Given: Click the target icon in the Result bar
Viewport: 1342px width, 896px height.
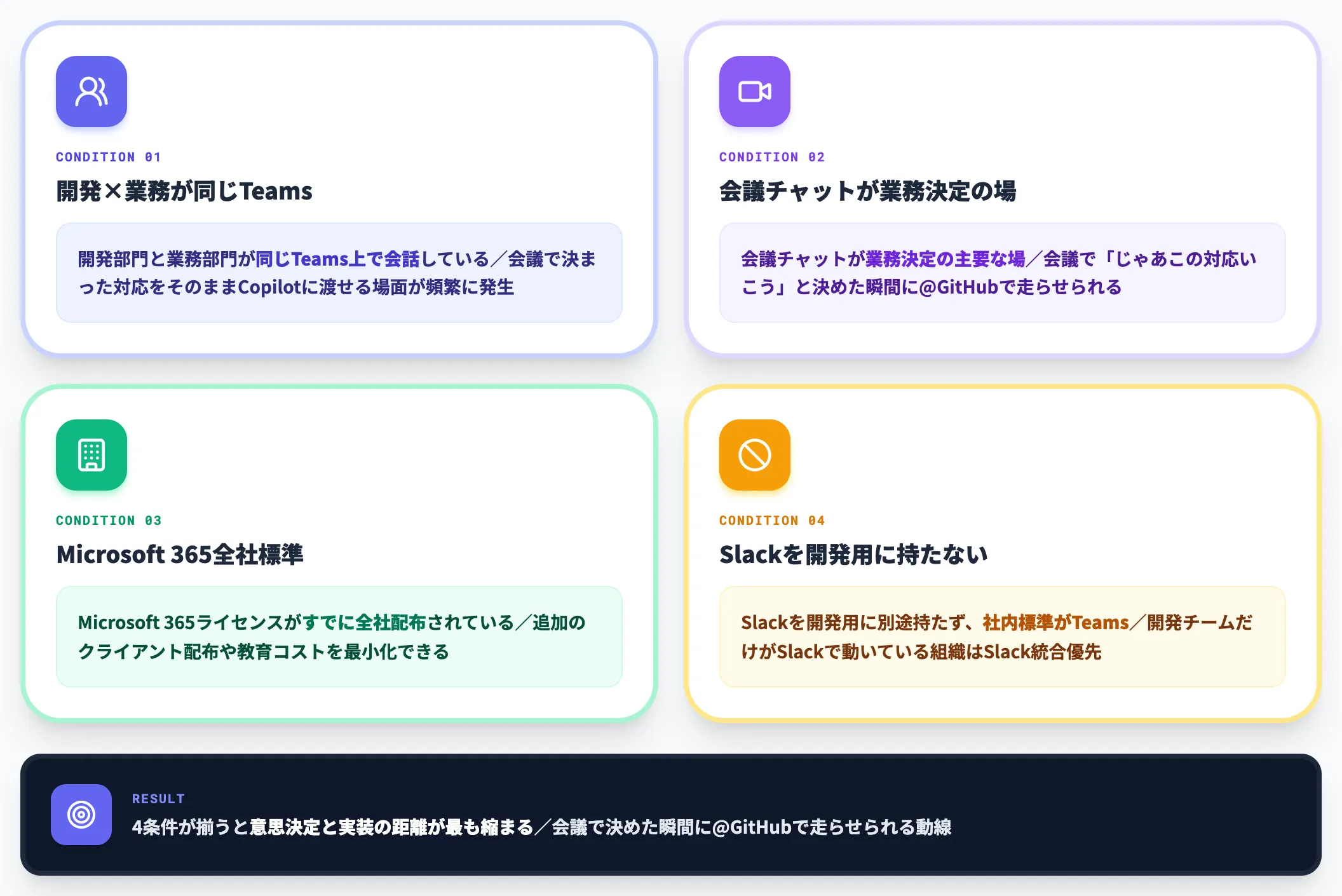Looking at the screenshot, I should tap(81, 815).
